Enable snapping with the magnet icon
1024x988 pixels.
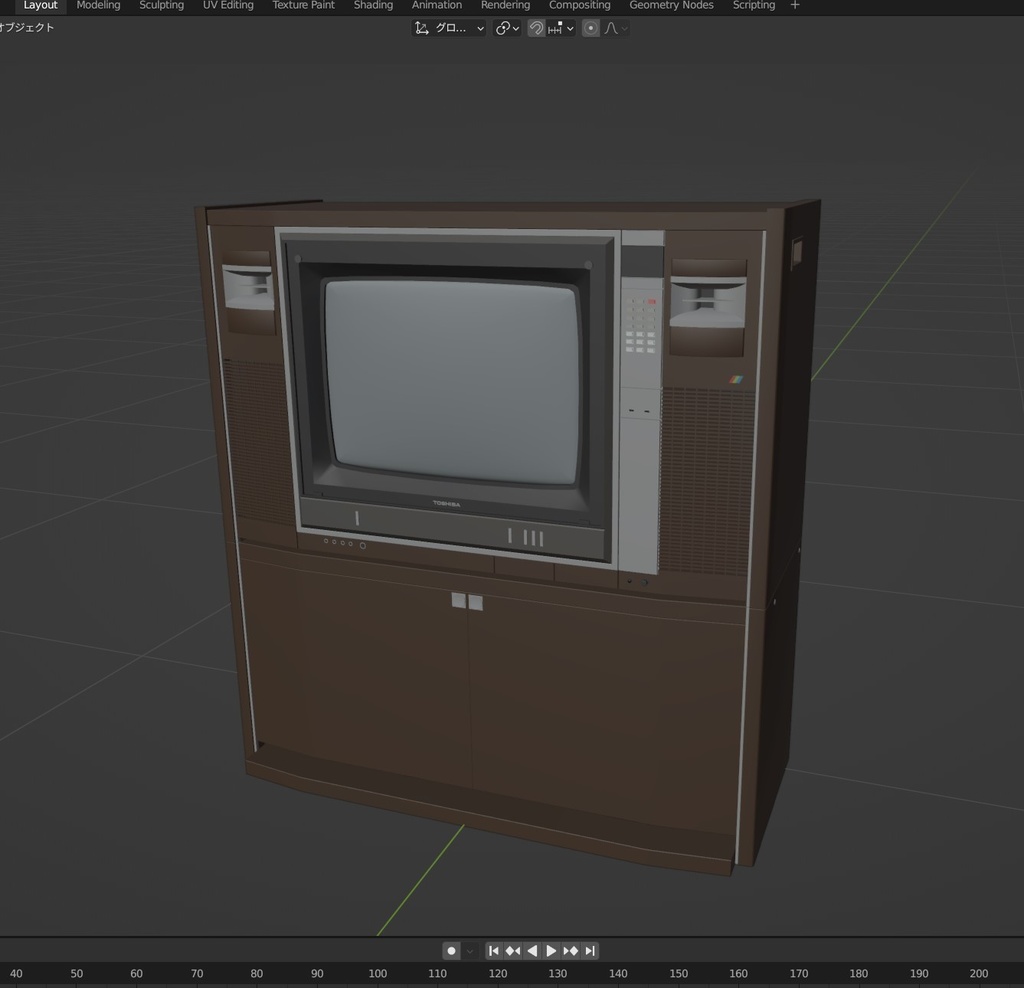(x=537, y=28)
